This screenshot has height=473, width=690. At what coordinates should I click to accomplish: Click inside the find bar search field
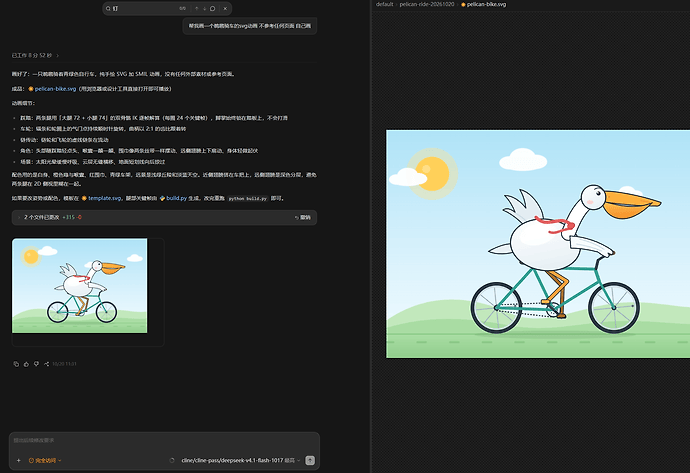(x=144, y=8)
